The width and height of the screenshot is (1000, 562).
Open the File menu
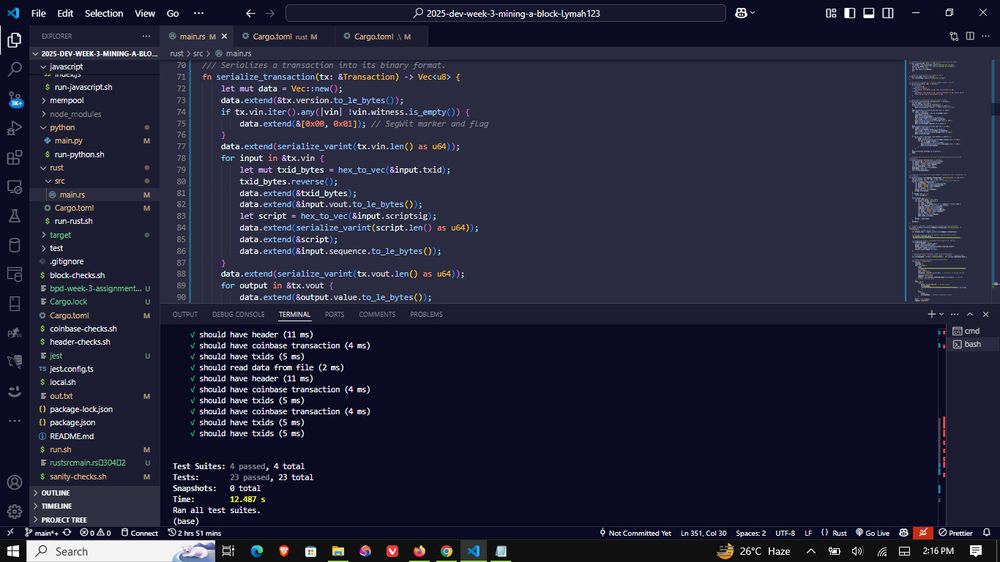coord(38,13)
